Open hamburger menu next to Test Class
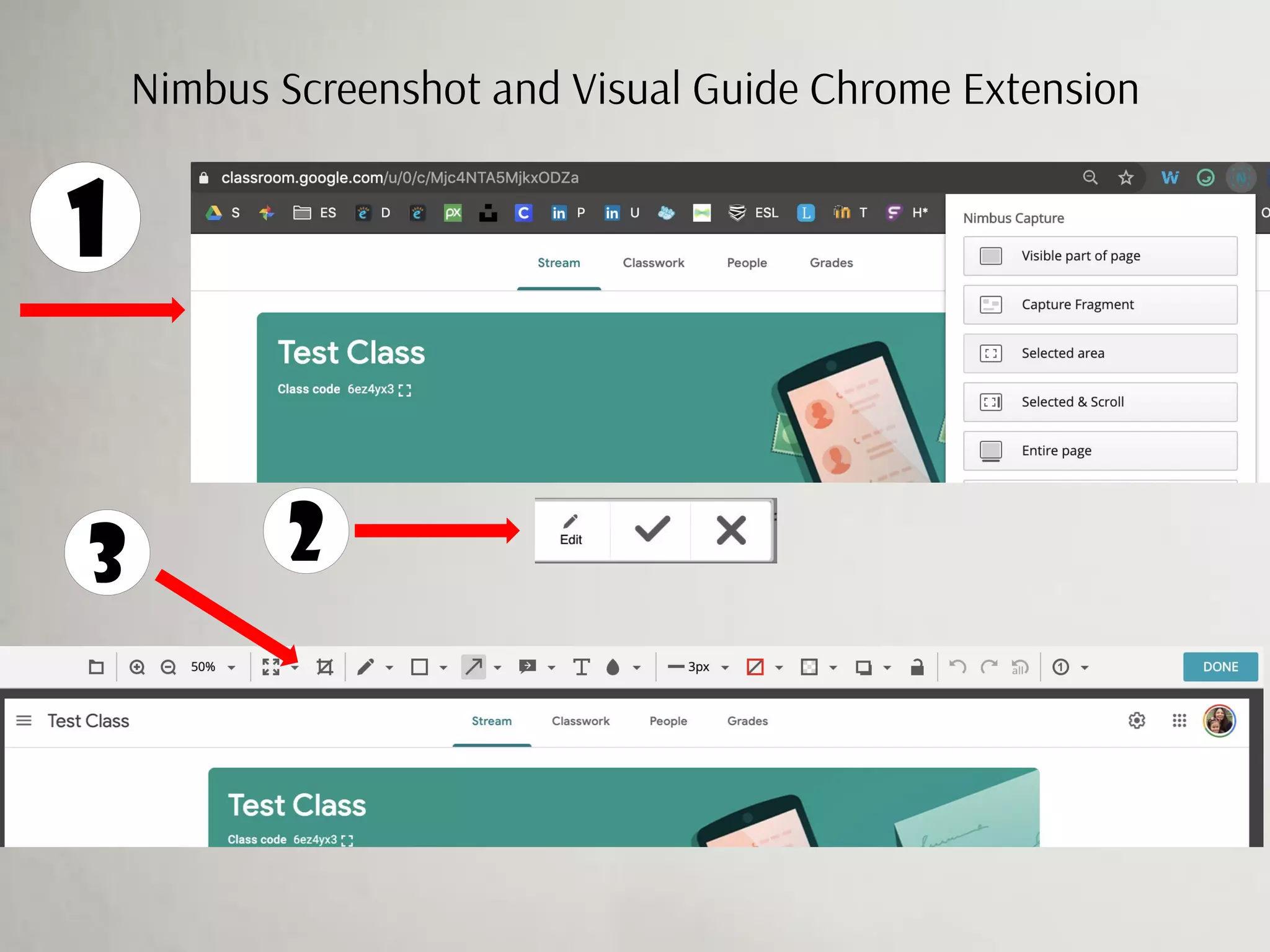 pyautogui.click(x=24, y=720)
